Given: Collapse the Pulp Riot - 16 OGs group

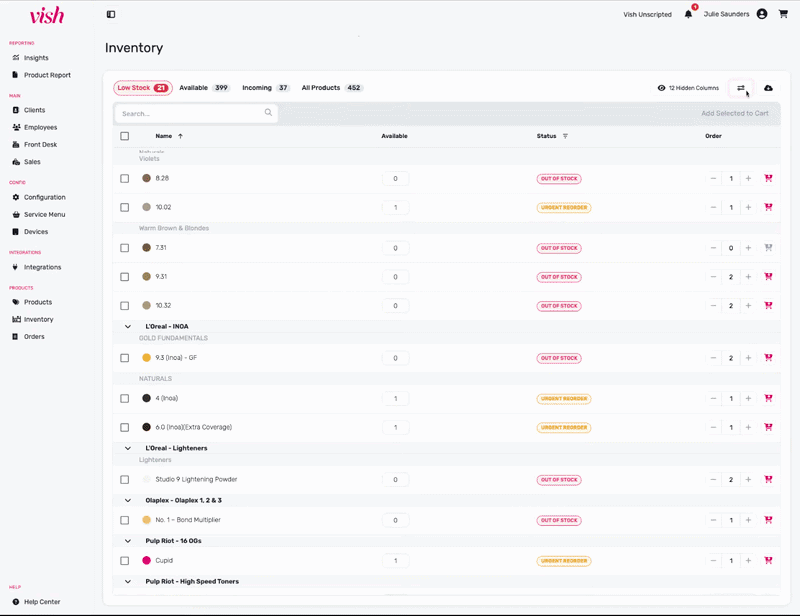Looking at the screenshot, I should click(128, 541).
